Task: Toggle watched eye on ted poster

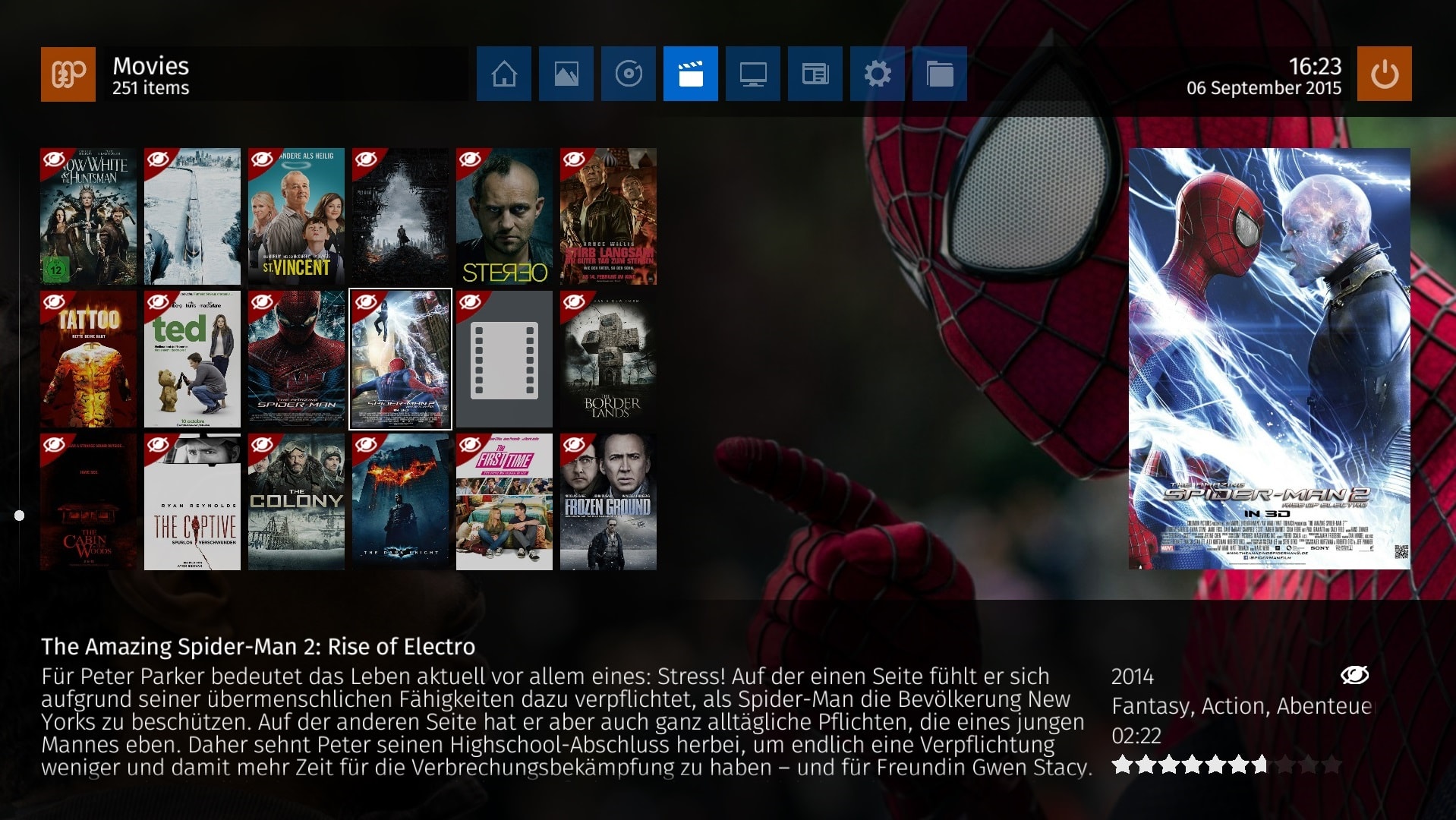Action: pyautogui.click(x=158, y=302)
